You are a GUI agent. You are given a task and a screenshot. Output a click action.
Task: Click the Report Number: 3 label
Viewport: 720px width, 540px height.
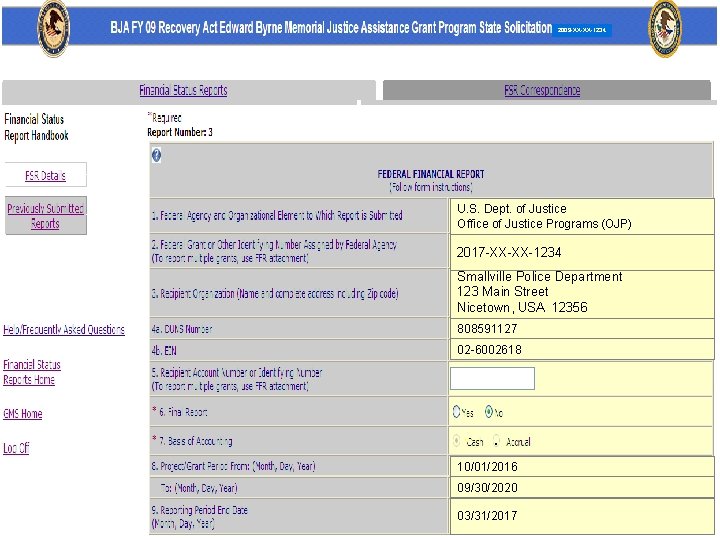pyautogui.click(x=180, y=132)
